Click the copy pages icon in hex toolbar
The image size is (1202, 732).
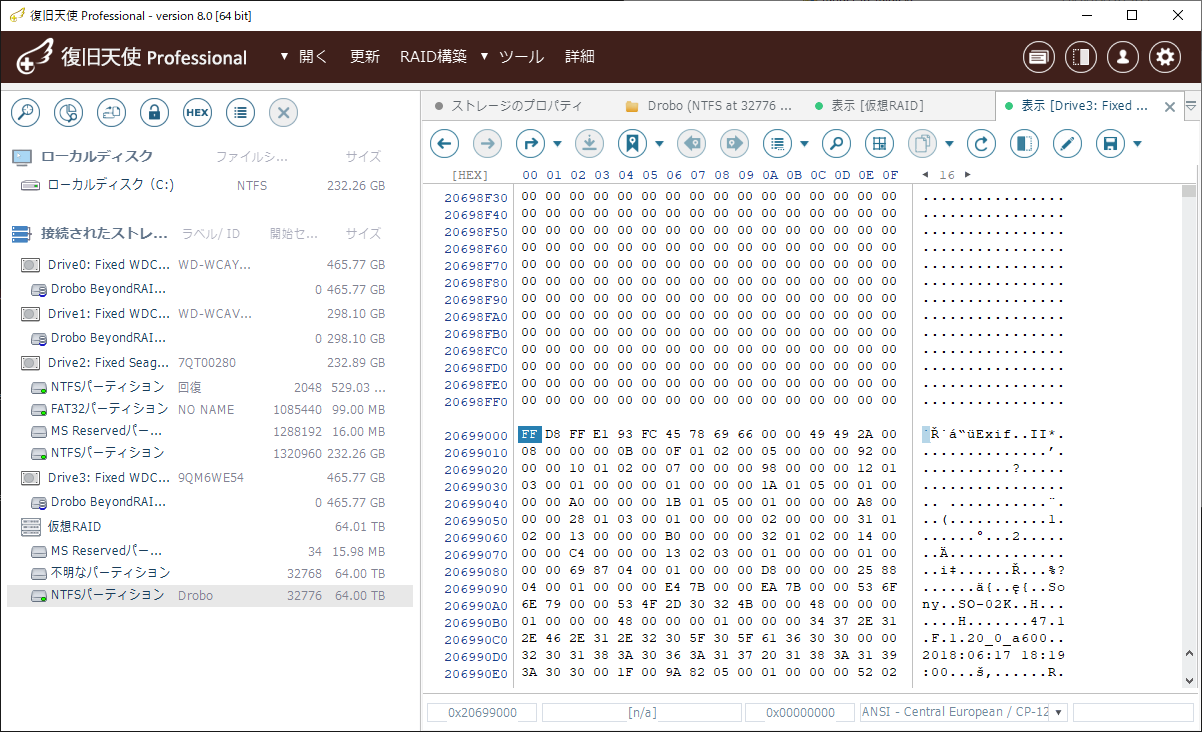(x=922, y=144)
